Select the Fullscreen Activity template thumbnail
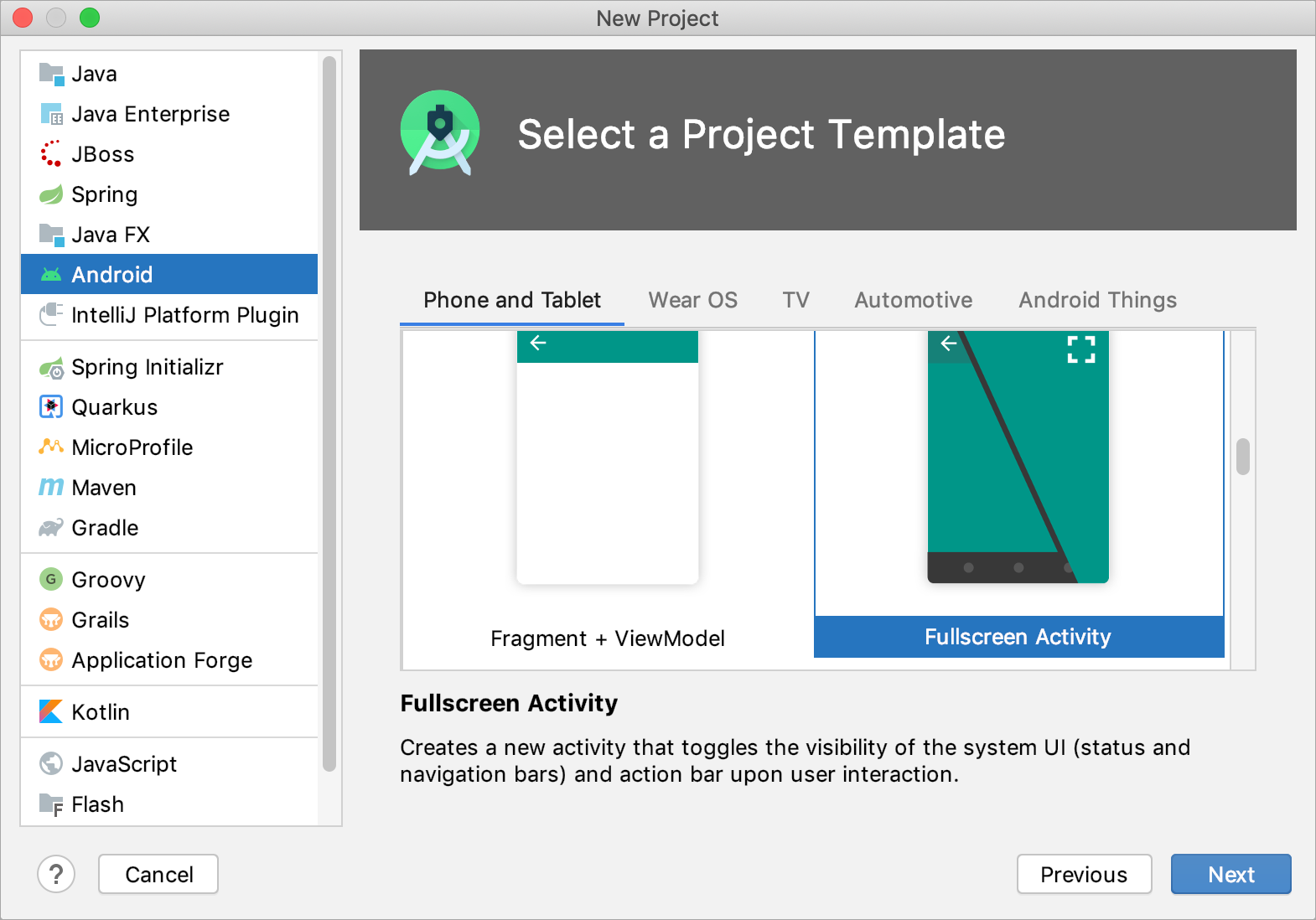1316x920 pixels. pyautogui.click(x=1018, y=457)
